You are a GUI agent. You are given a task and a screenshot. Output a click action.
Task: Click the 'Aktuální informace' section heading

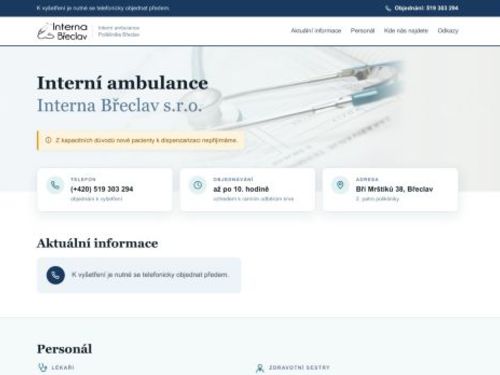pyautogui.click(x=97, y=243)
